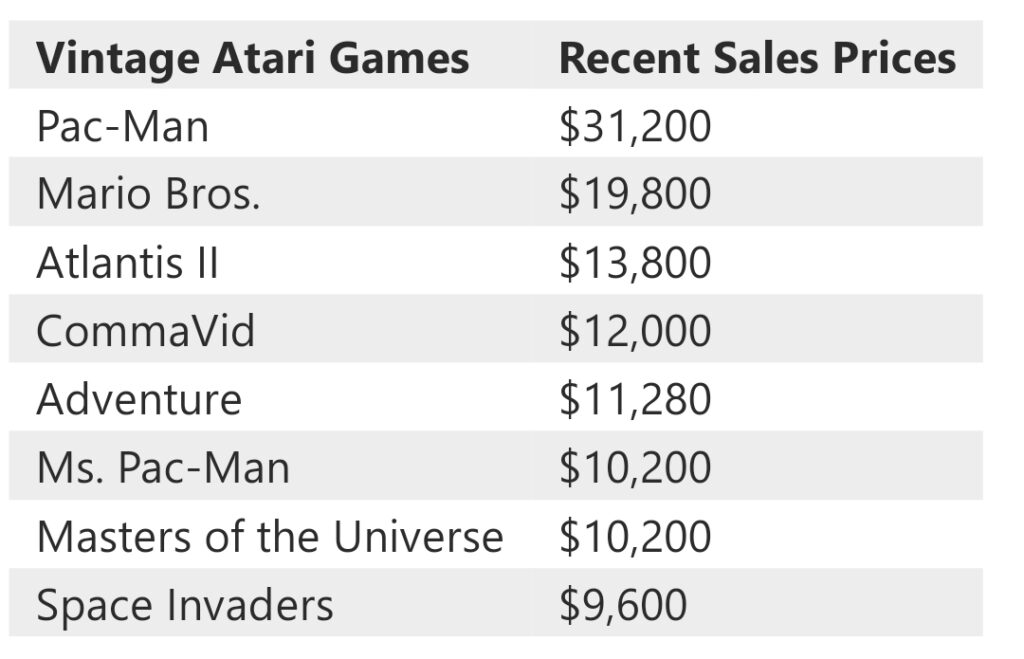The height and width of the screenshot is (659, 1024).
Task: Select the $12,000 price for CommaVid
Action: (x=635, y=331)
